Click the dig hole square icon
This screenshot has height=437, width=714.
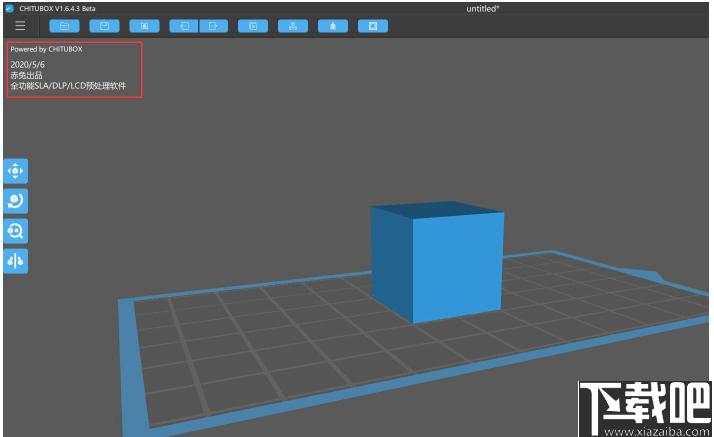pos(373,26)
